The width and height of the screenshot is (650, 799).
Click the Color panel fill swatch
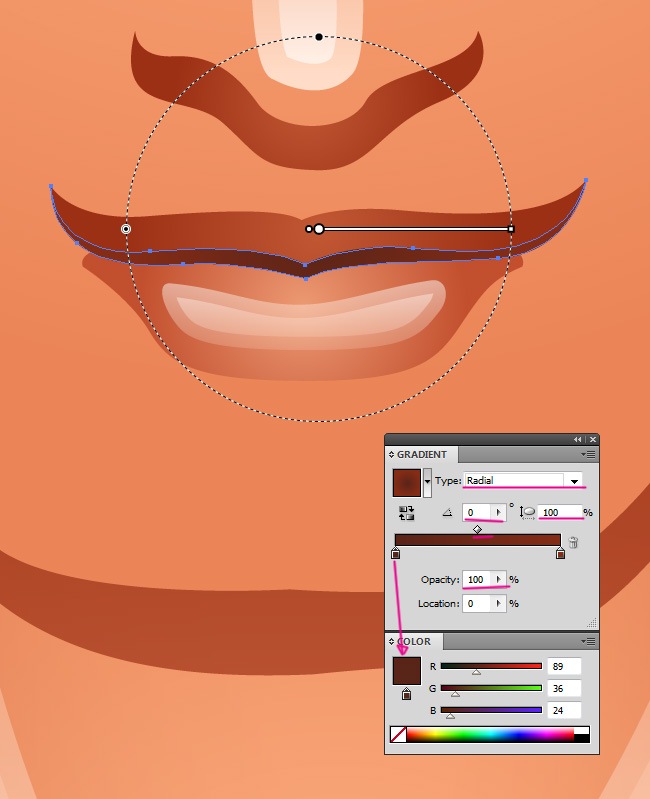pyautogui.click(x=407, y=671)
